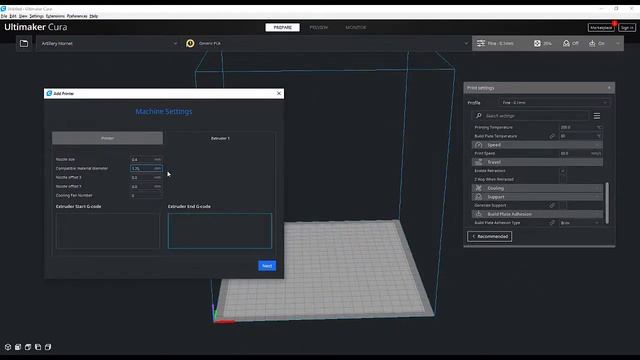Open the View menu

23,16
